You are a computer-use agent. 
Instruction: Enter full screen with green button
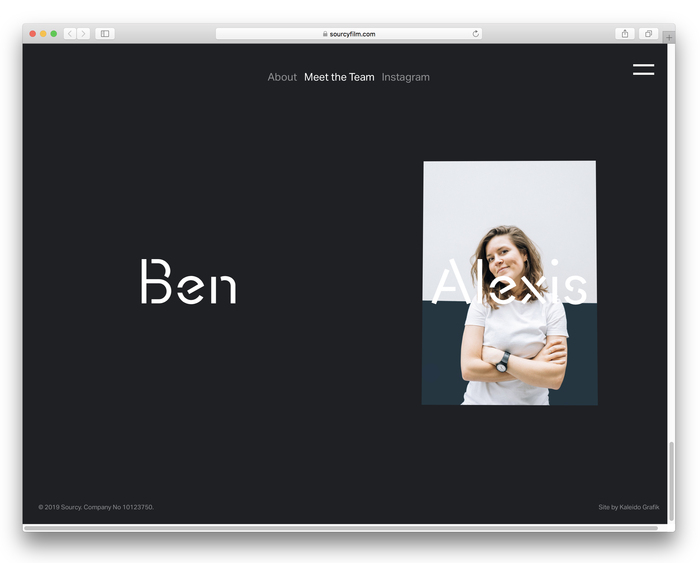[54, 34]
